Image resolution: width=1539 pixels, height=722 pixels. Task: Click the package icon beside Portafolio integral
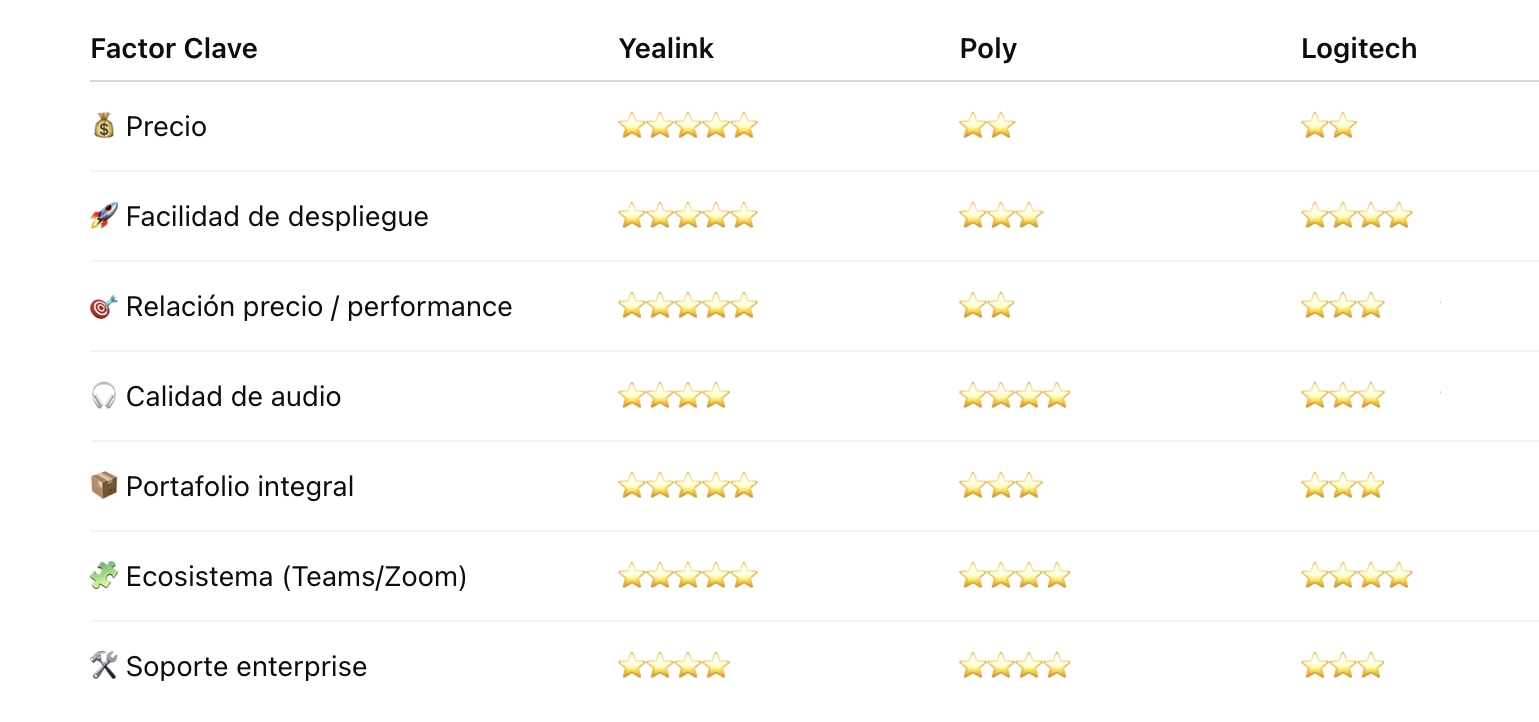click(104, 486)
